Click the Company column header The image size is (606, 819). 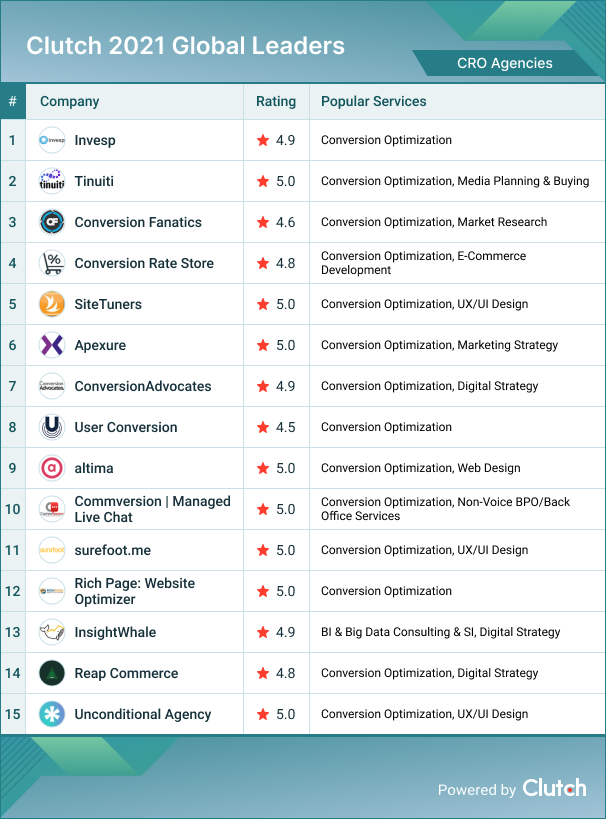pyautogui.click(x=69, y=101)
